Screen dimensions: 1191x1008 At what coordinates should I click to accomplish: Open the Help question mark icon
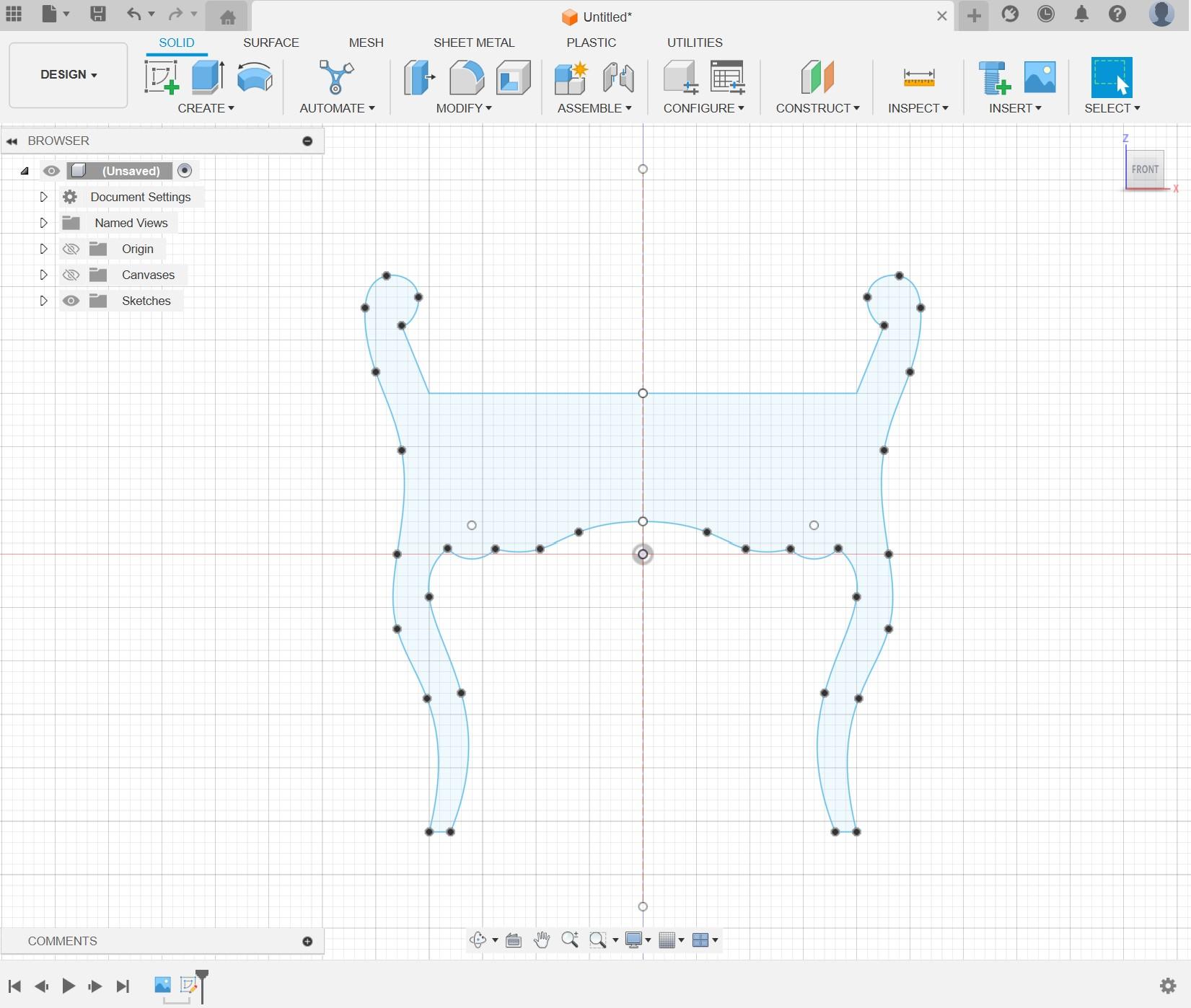(x=1117, y=14)
